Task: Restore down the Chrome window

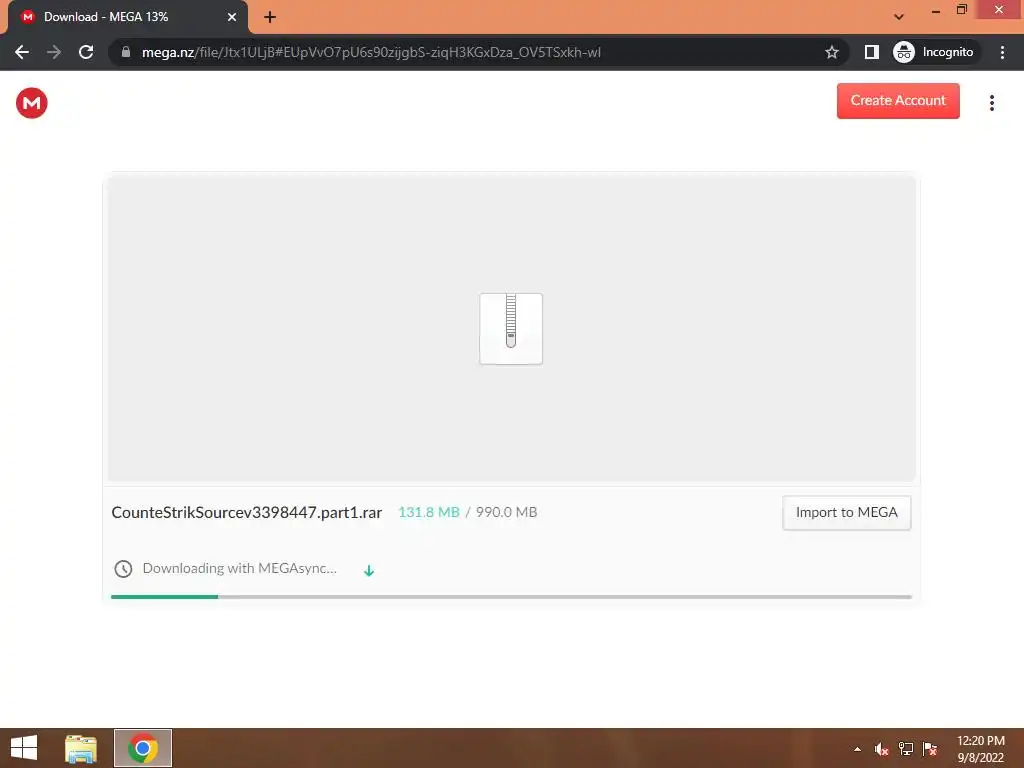Action: point(961,10)
